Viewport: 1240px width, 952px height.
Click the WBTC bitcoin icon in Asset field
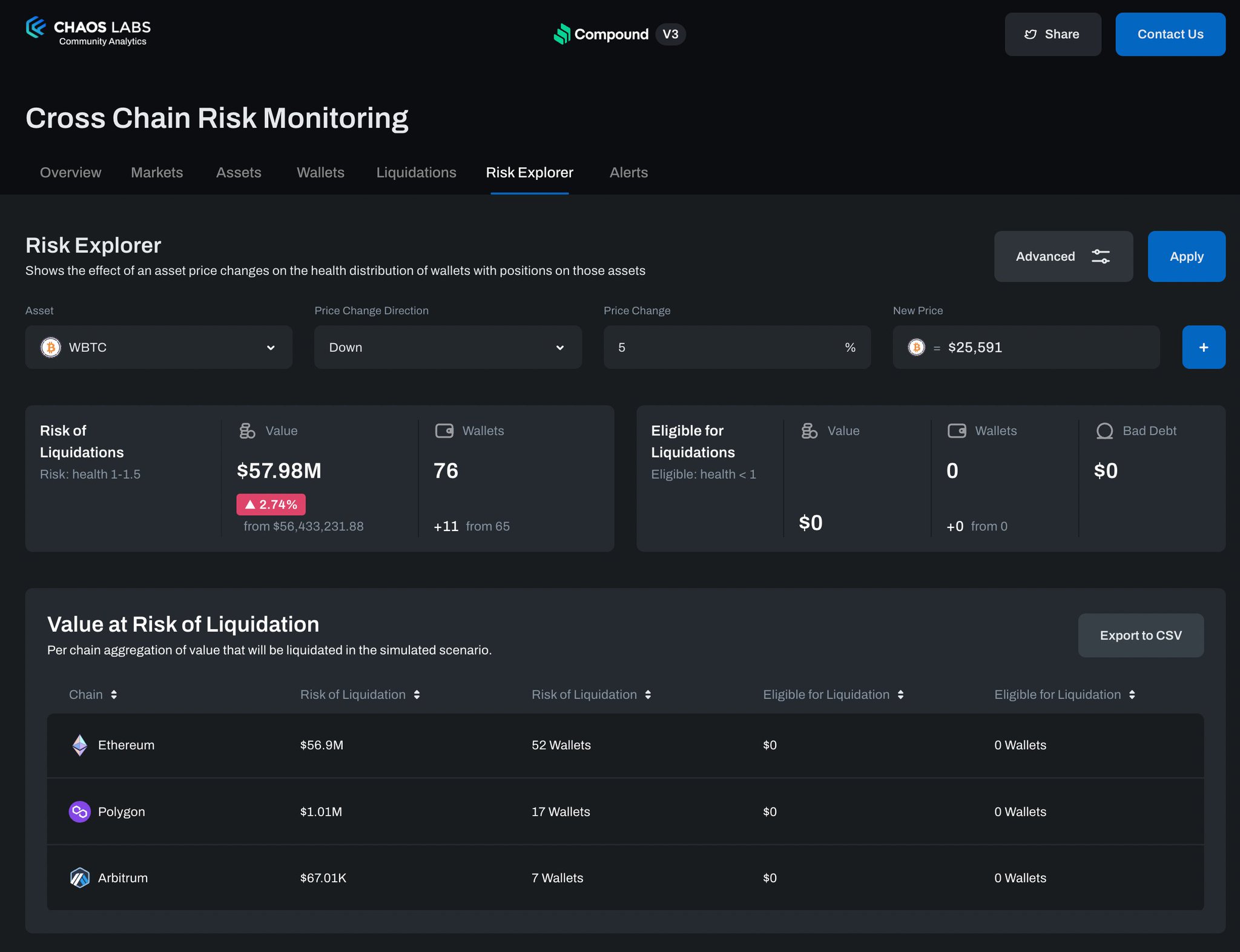tap(51, 347)
